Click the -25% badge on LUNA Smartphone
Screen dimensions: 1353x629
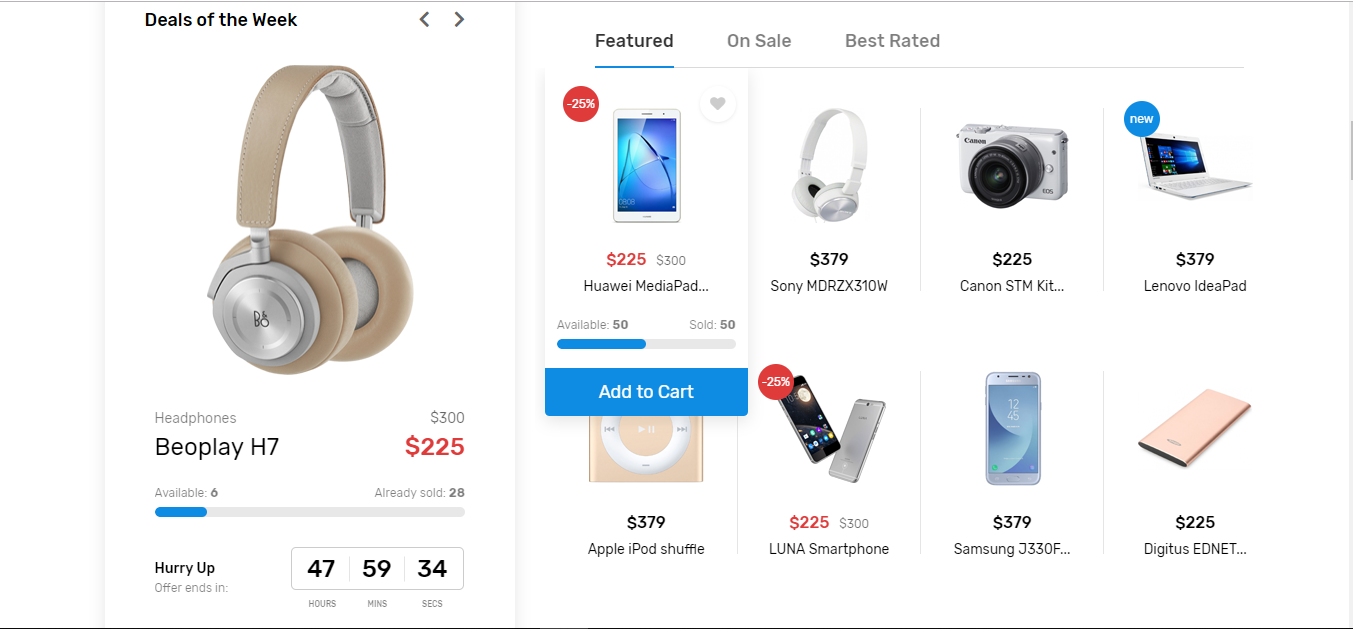(777, 381)
